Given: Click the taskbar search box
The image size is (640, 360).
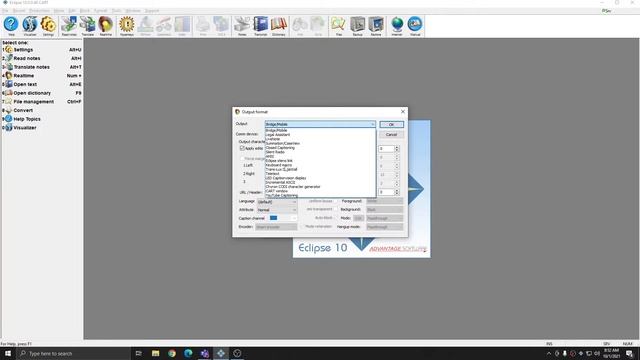Looking at the screenshot, I should [x=73, y=353].
